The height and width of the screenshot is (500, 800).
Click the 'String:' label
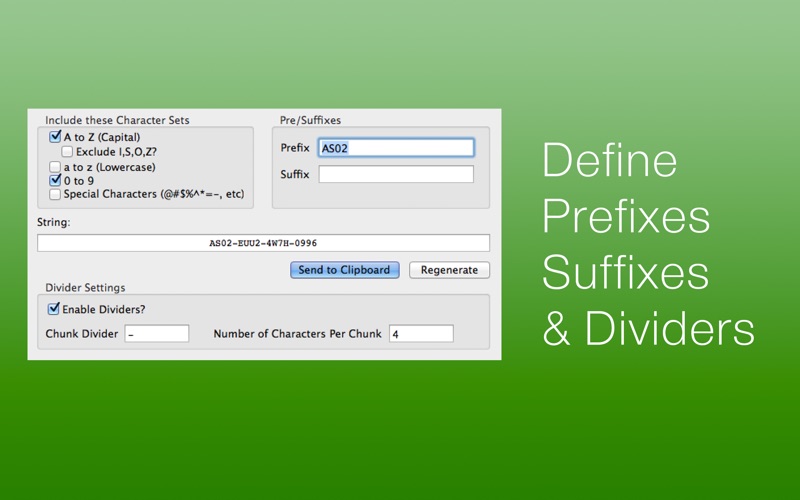pyautogui.click(x=54, y=222)
